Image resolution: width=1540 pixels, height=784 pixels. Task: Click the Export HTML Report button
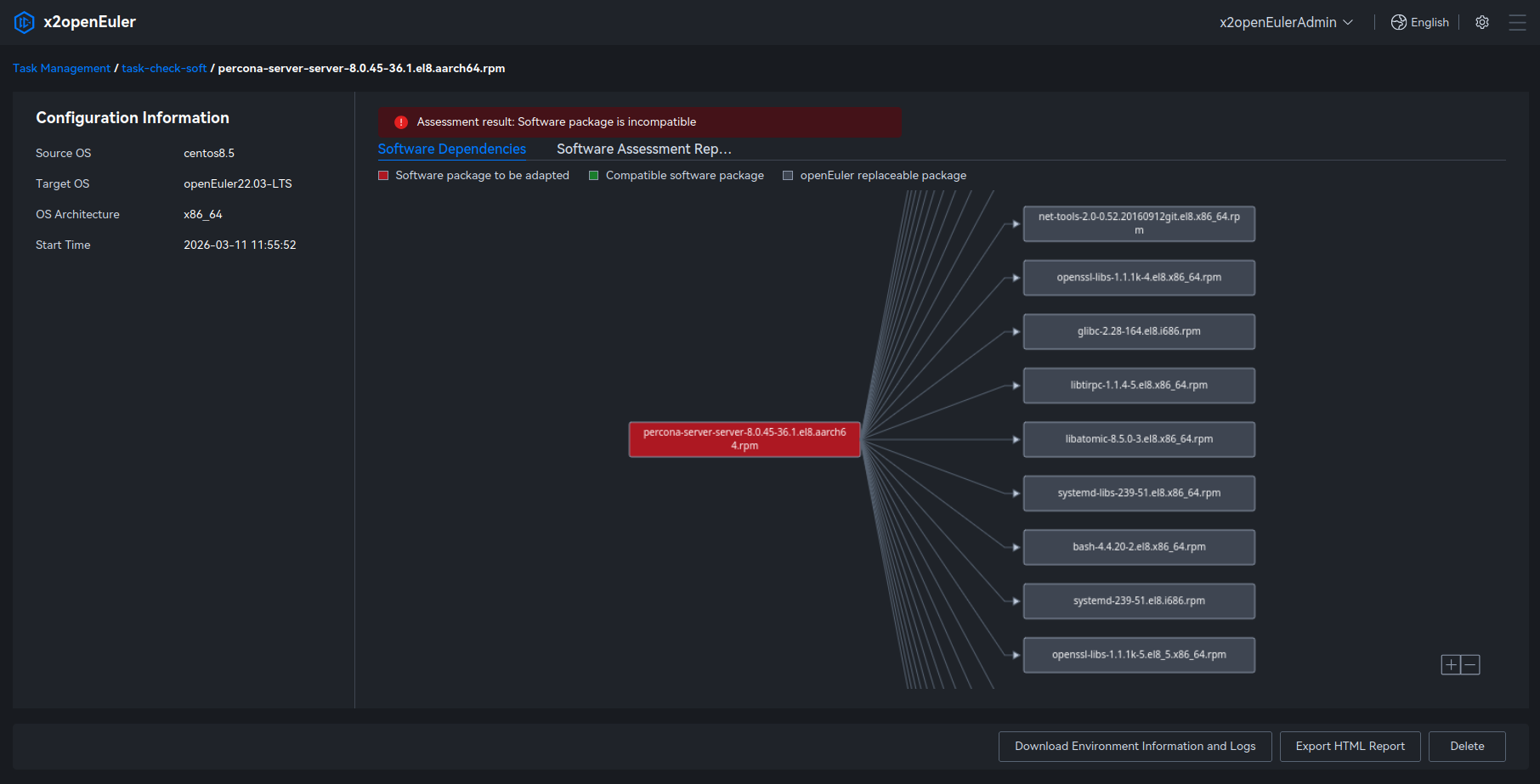[x=1350, y=747]
